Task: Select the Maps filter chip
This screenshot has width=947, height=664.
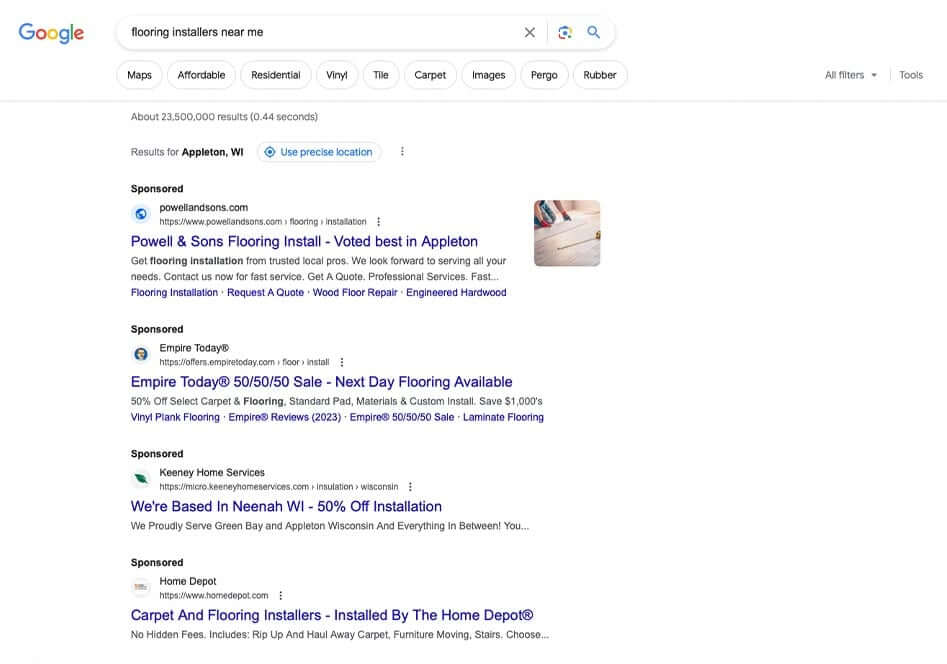Action: (139, 75)
